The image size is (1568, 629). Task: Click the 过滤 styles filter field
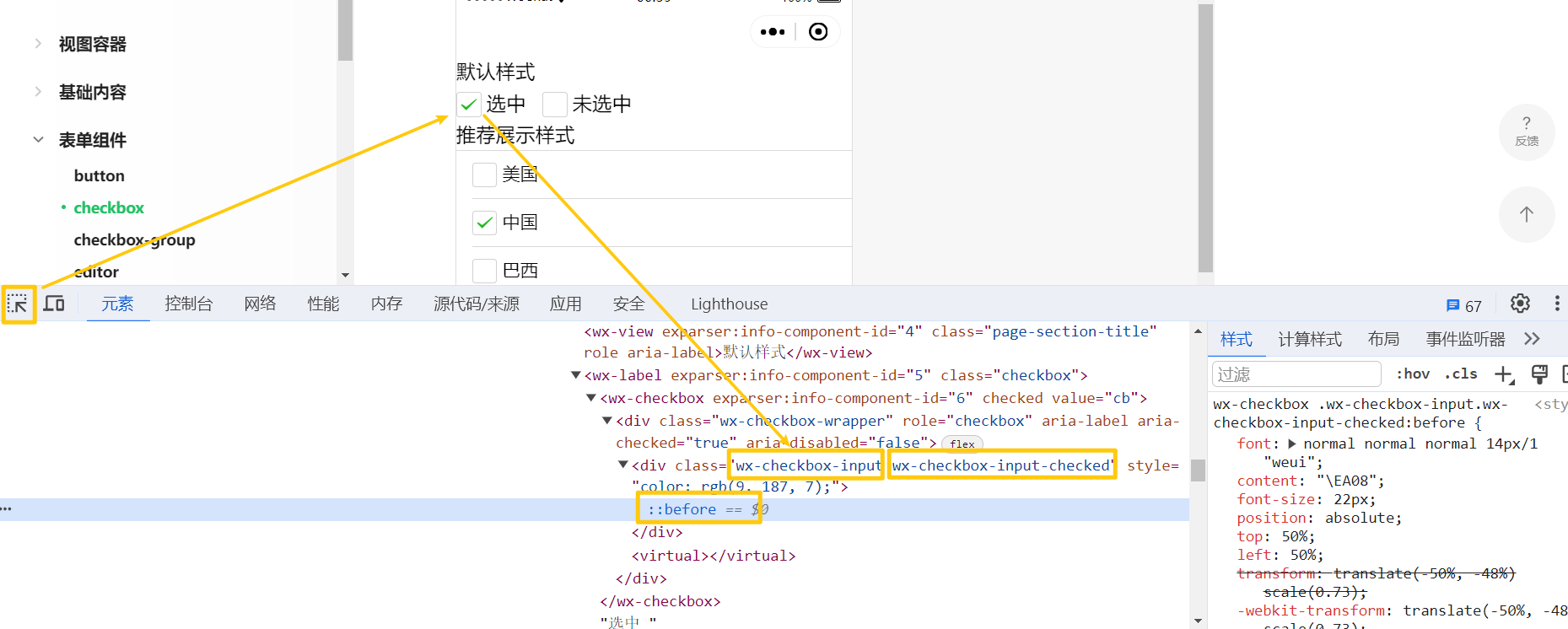point(1296,374)
